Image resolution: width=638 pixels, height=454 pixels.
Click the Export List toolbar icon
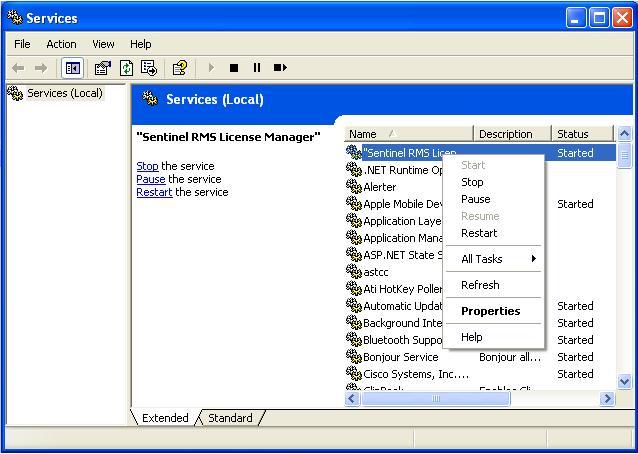coord(149,68)
